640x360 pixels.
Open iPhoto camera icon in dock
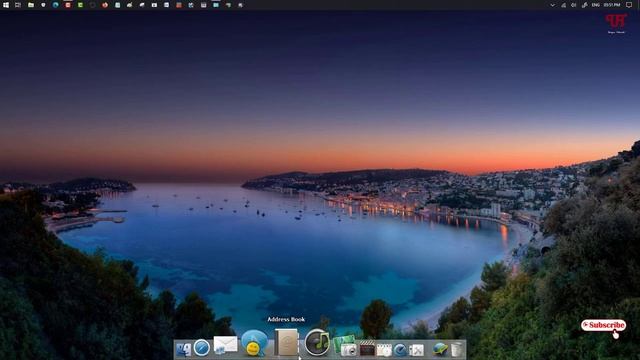345,346
